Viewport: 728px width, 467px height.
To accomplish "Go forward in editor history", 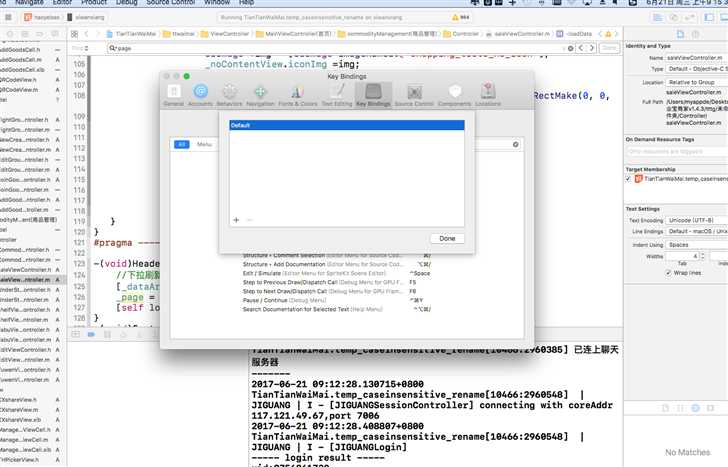I will 98,34.
